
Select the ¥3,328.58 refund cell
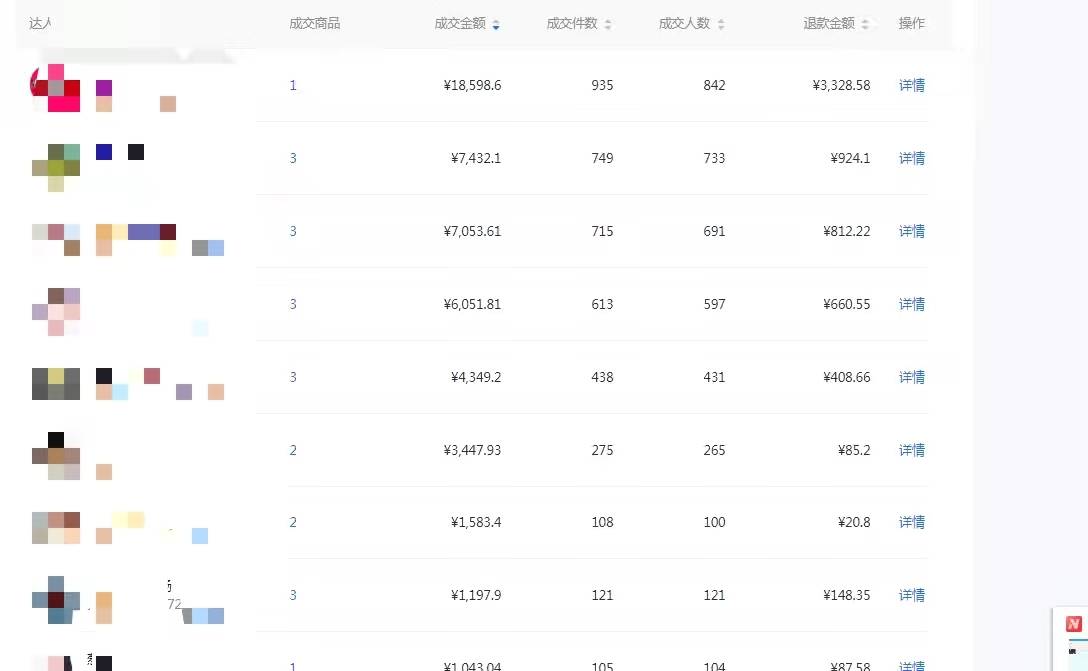[x=841, y=85]
